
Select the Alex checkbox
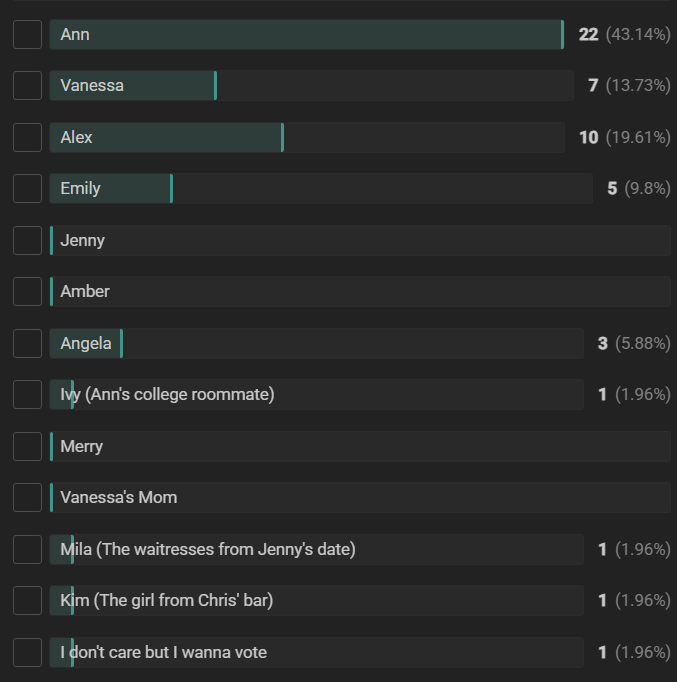click(27, 137)
